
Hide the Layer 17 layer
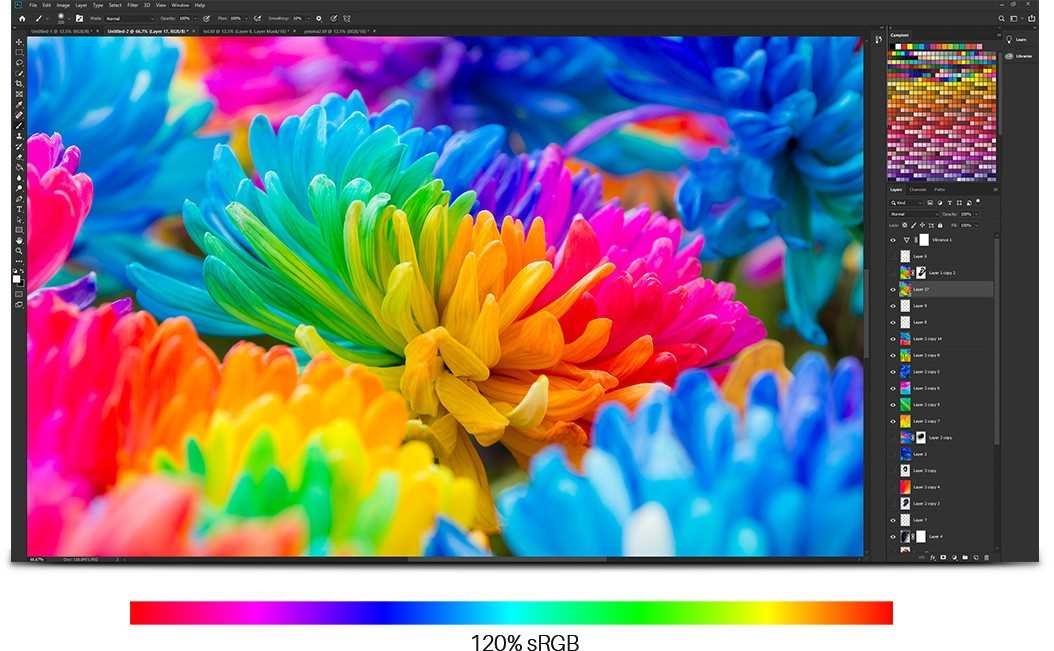[893, 289]
